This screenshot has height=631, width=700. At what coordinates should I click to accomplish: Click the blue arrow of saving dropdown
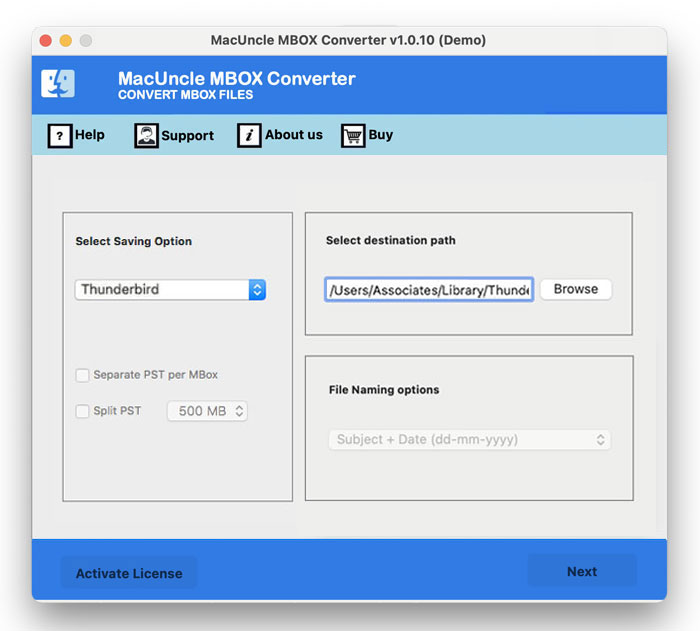pos(257,290)
